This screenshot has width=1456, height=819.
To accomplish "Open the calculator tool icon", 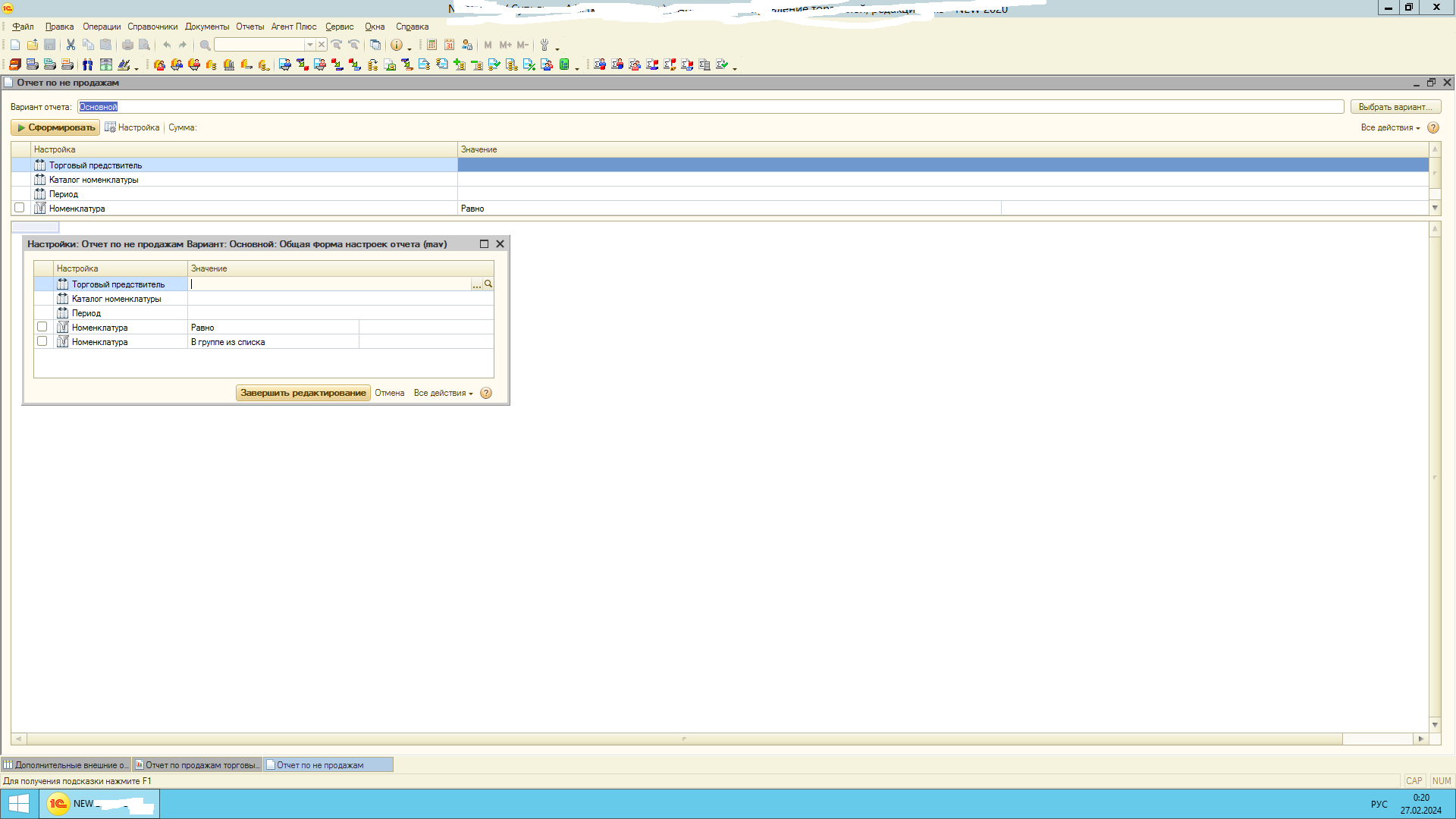I will pyautogui.click(x=431, y=45).
